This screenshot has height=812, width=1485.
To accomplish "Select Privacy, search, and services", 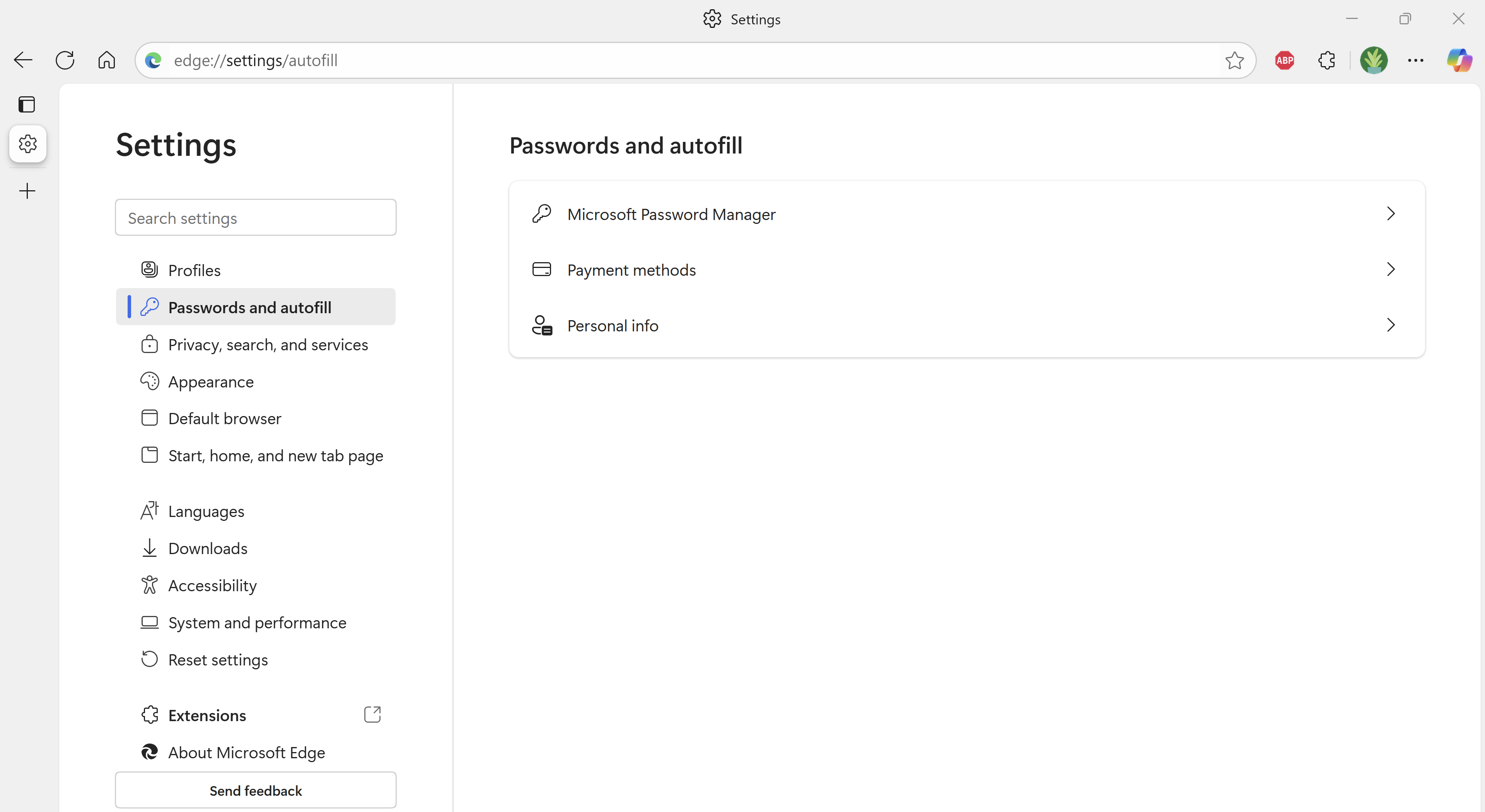I will click(x=268, y=344).
